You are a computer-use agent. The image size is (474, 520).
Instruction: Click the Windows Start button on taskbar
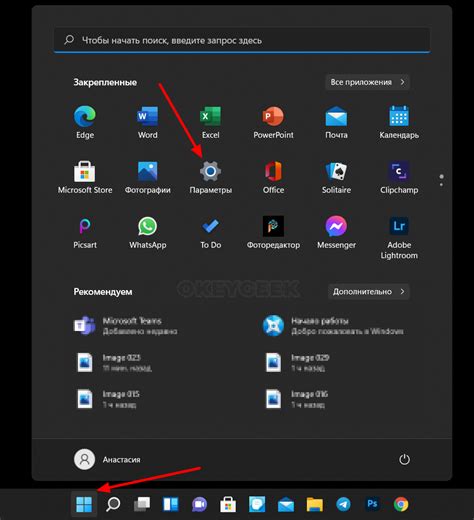(x=84, y=504)
